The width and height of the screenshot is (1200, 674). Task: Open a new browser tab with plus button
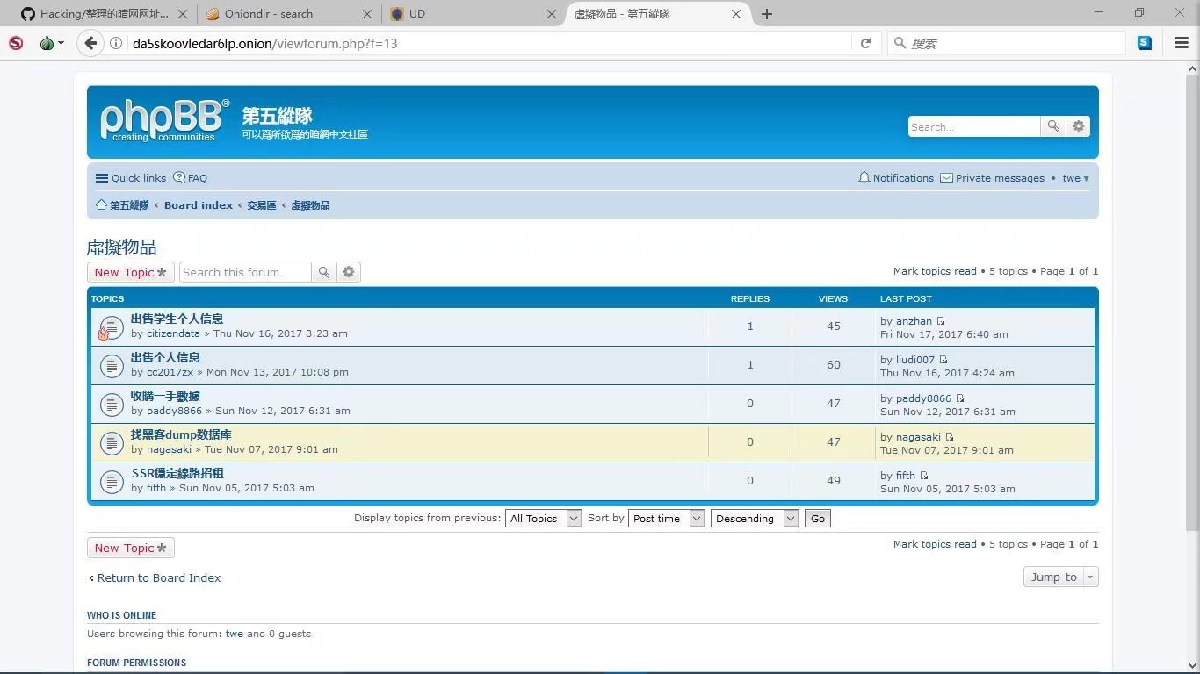(x=767, y=14)
